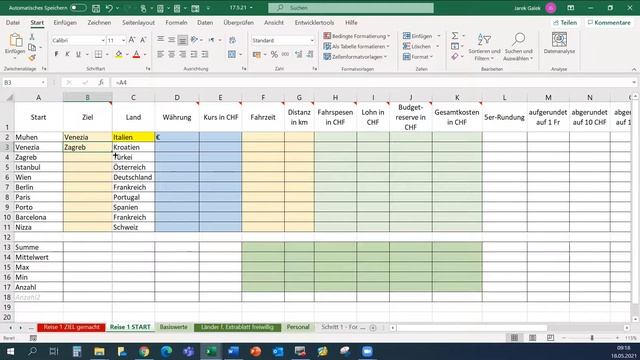640x360 pixels.
Task: Click the Undo arrow icon
Action: pyautogui.click(x=109, y=8)
